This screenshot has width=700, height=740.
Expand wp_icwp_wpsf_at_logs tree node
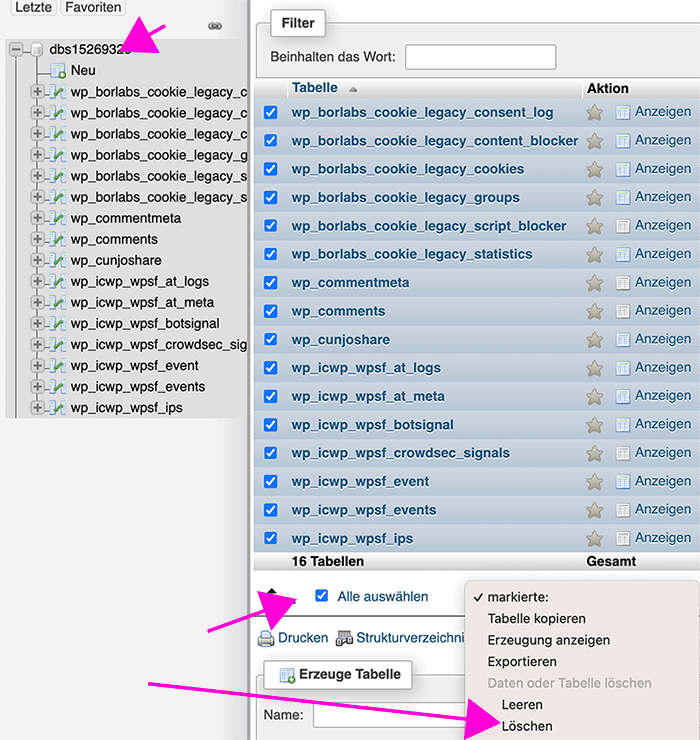[x=38, y=281]
